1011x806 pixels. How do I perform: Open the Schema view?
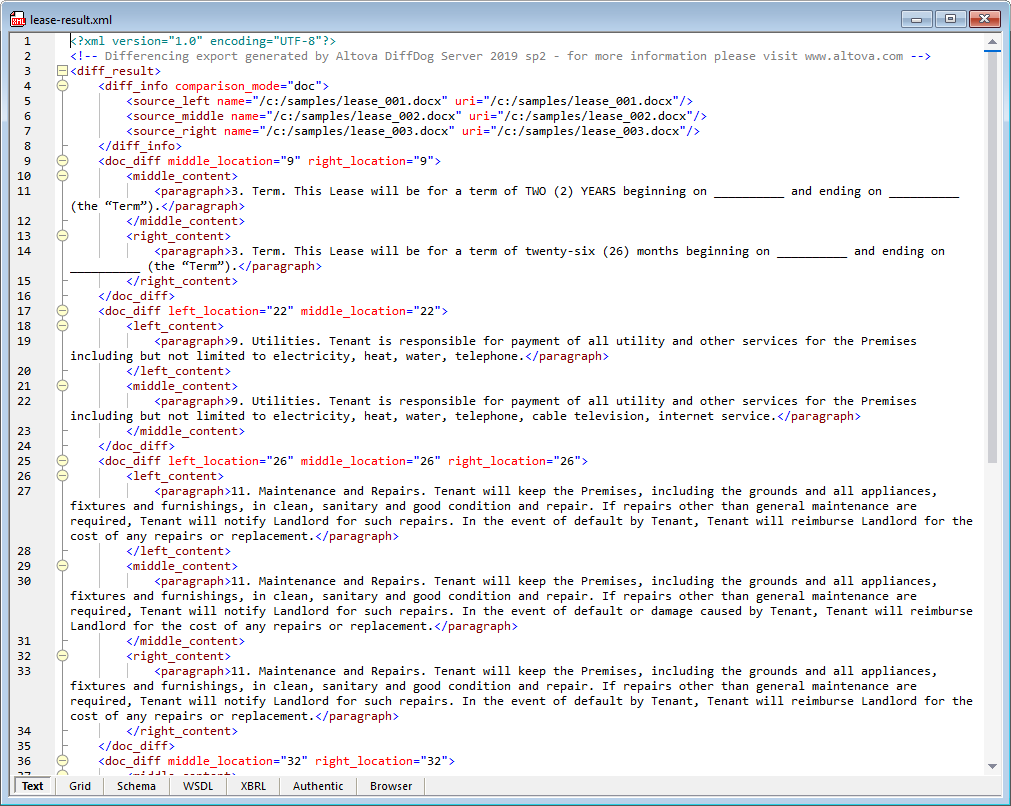click(x=136, y=786)
